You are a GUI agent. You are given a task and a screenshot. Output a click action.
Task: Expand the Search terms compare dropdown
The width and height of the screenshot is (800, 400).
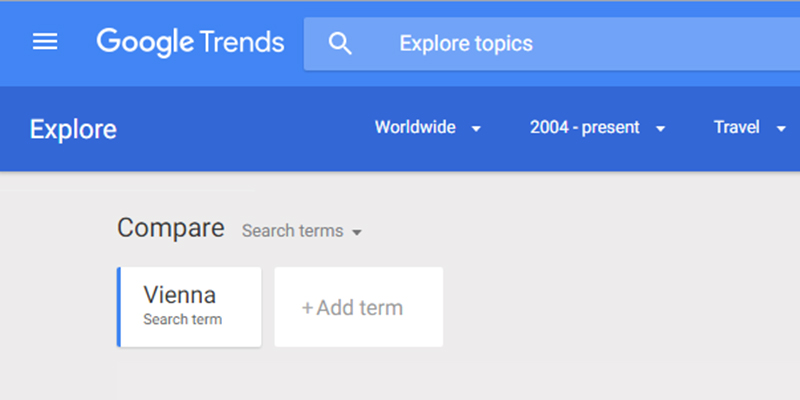click(x=302, y=231)
